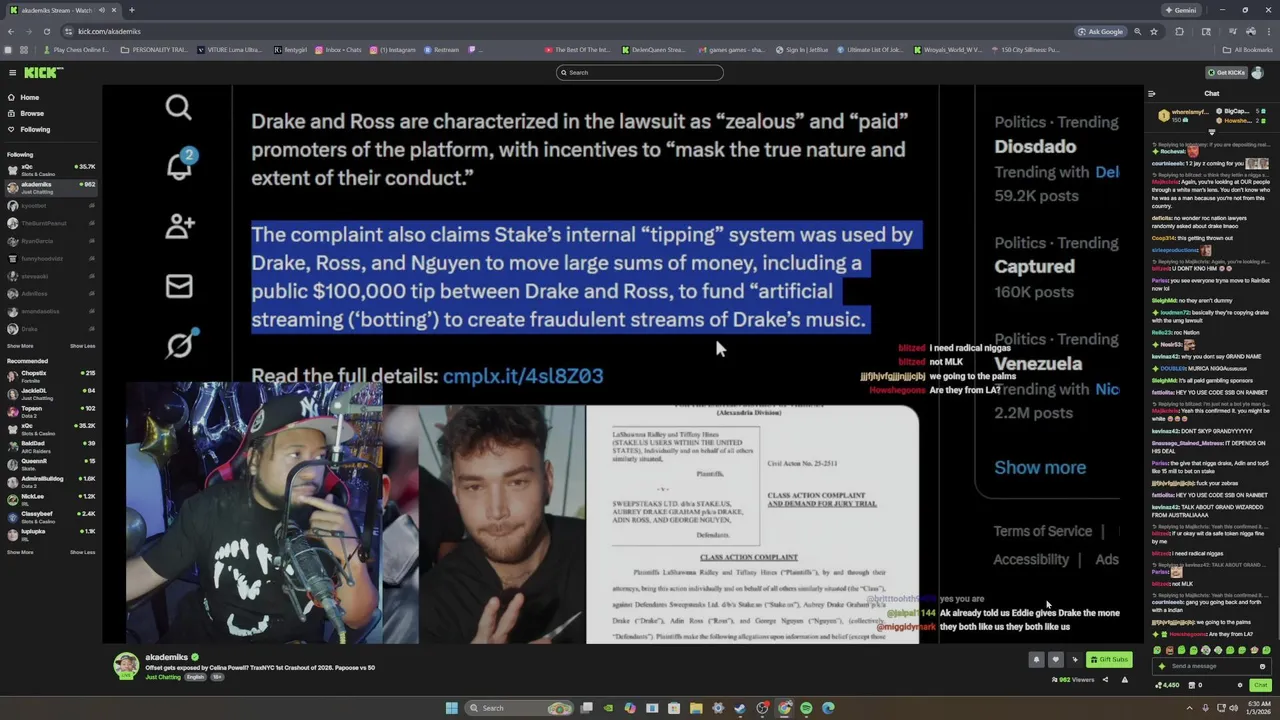
Task: Mute the akademiks Stream browser tab
Action: [x=102, y=10]
